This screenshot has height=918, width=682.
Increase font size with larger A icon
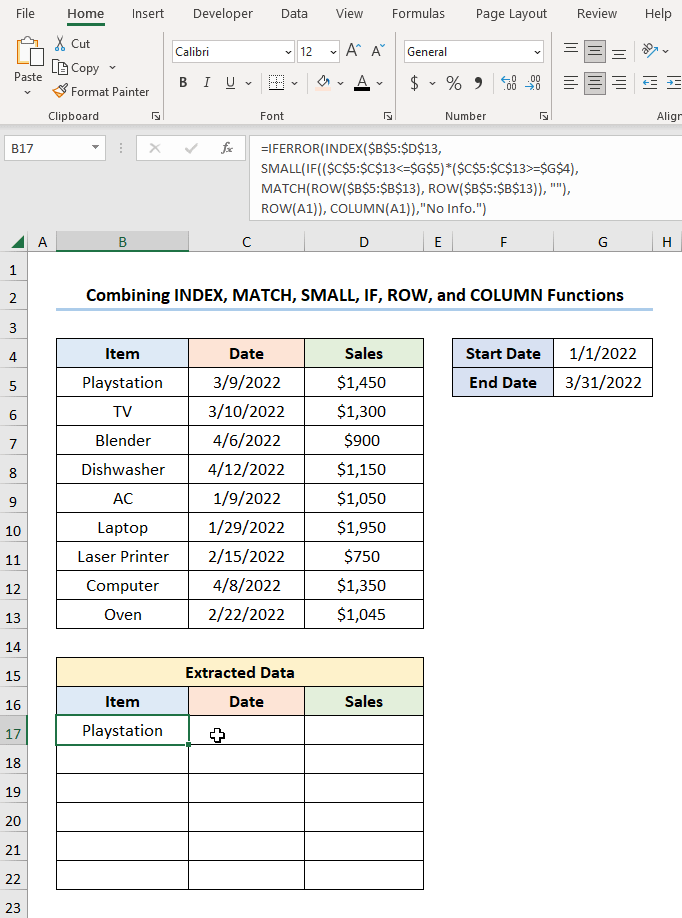tap(353, 51)
